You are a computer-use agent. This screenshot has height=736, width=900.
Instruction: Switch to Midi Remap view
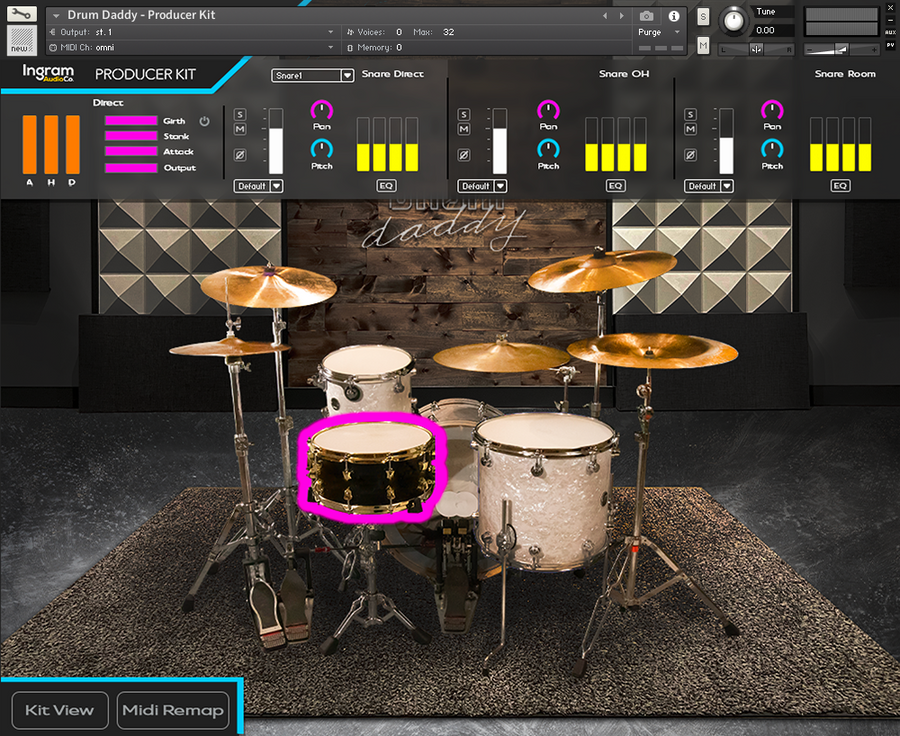pyautogui.click(x=172, y=710)
